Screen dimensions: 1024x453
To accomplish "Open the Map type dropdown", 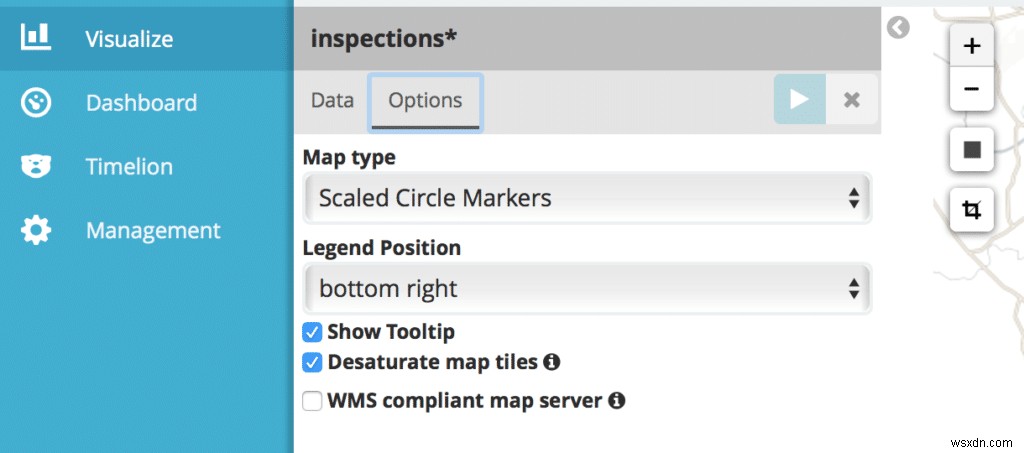I will point(587,198).
